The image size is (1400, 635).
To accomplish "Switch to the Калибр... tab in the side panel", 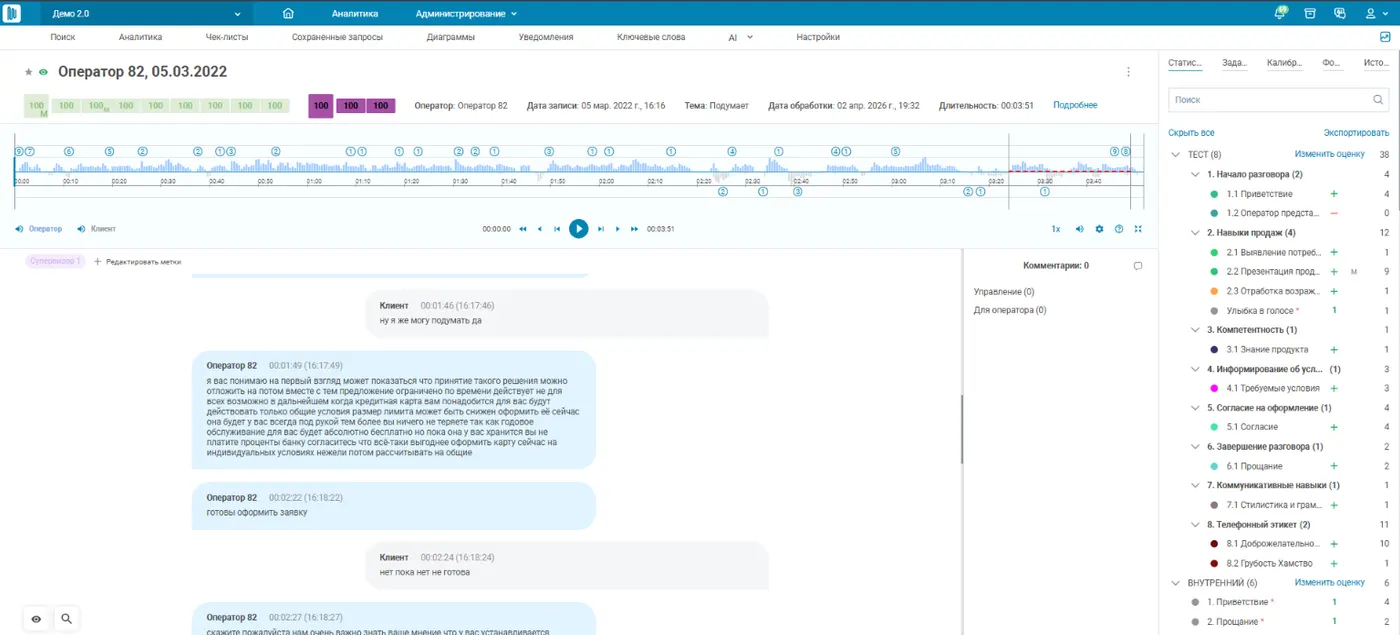I will pyautogui.click(x=1284, y=63).
